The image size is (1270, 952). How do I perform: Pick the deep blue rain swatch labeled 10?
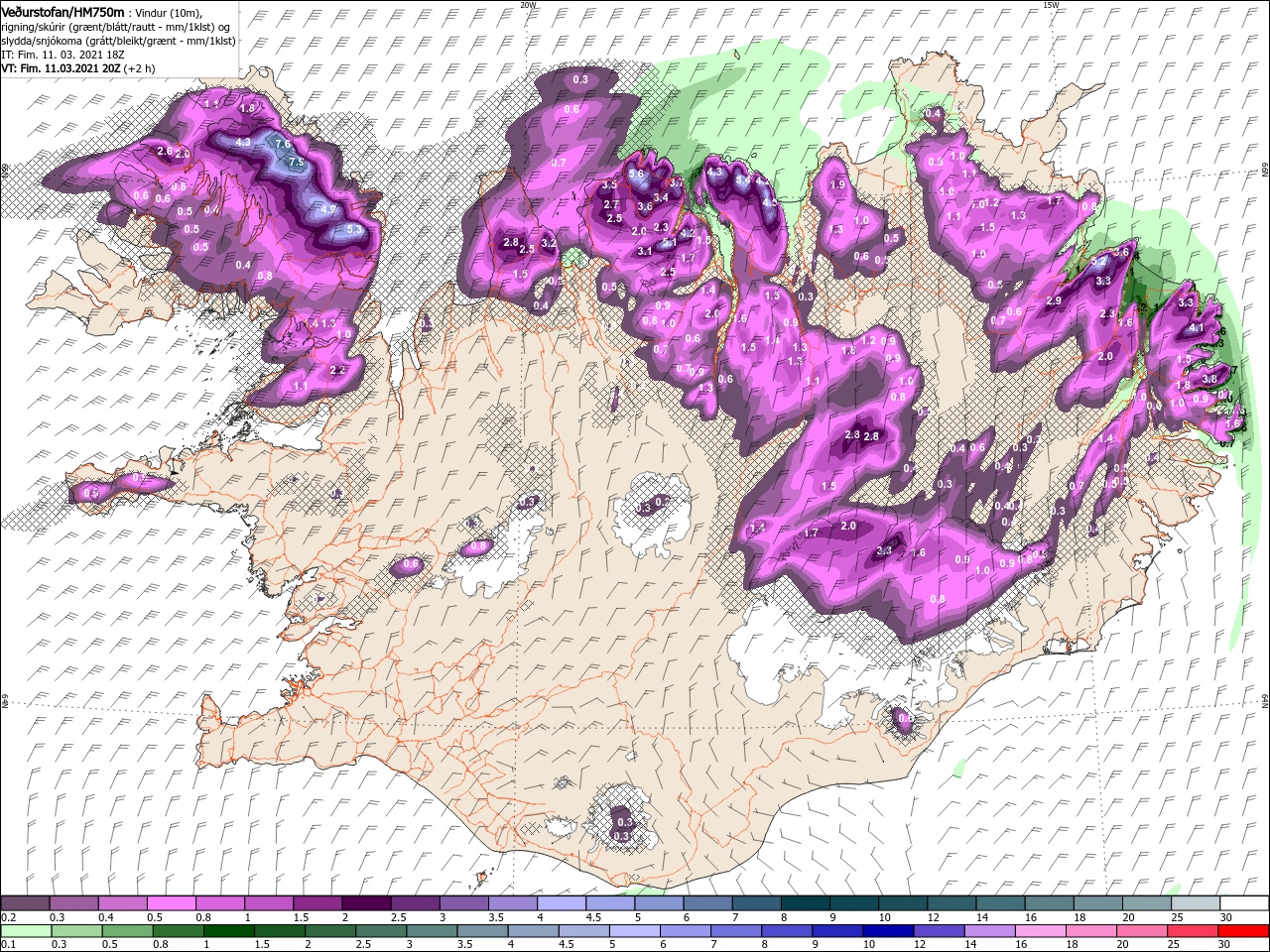click(888, 930)
